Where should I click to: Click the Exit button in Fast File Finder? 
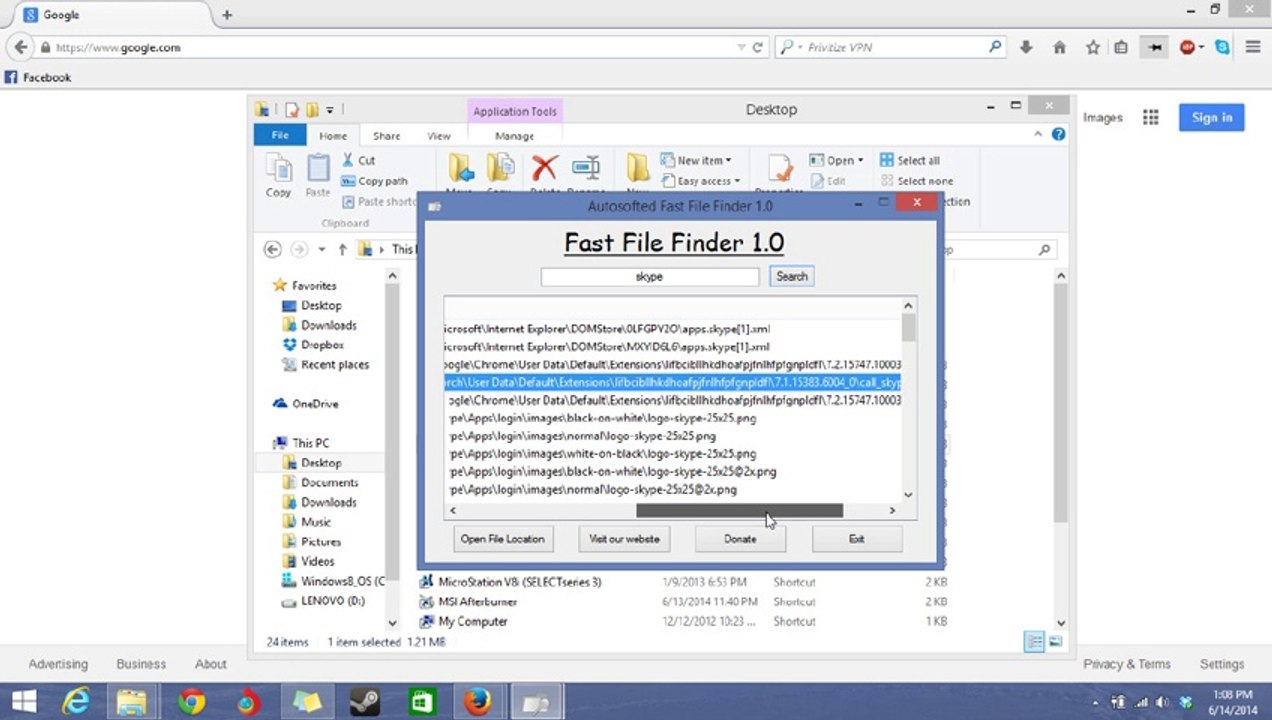(857, 538)
